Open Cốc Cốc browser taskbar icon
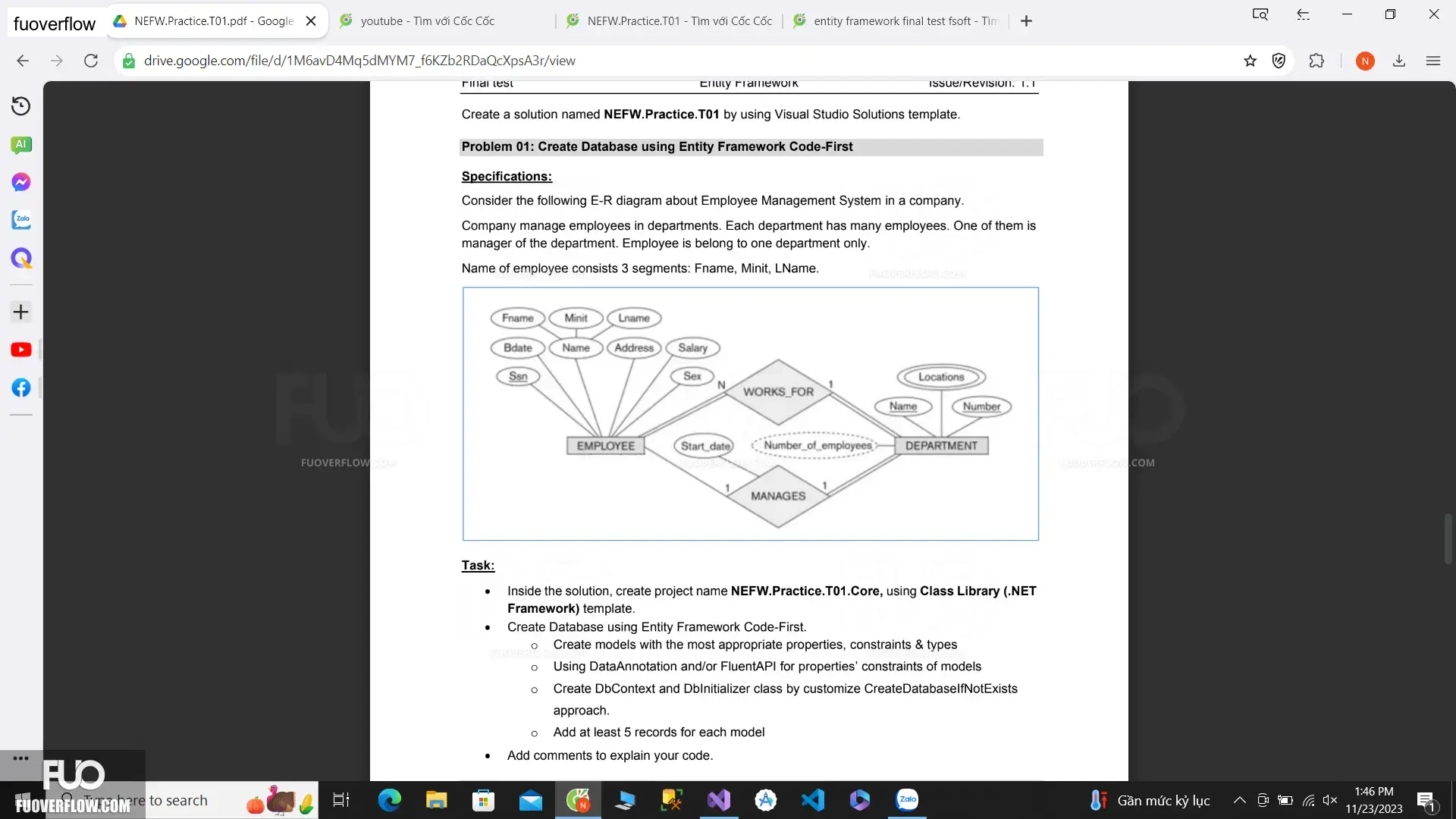This screenshot has height=819, width=1456. pos(578,800)
